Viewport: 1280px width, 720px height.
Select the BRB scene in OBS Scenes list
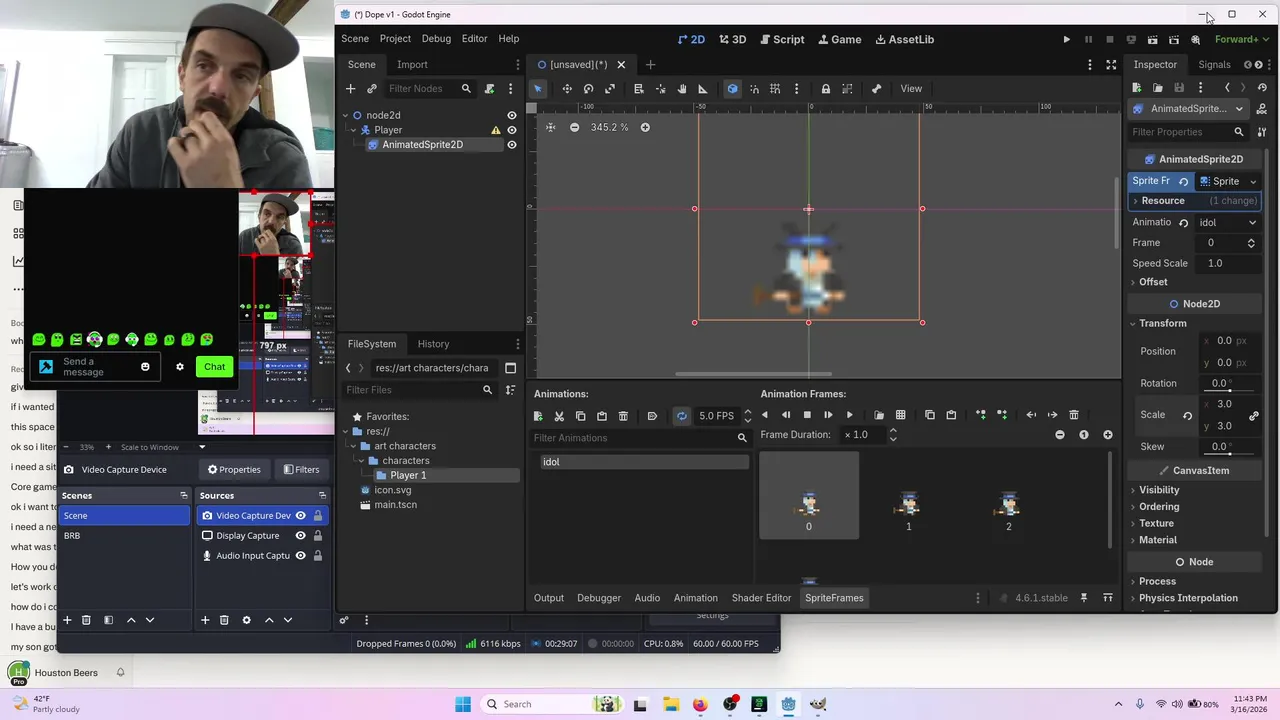click(124, 536)
